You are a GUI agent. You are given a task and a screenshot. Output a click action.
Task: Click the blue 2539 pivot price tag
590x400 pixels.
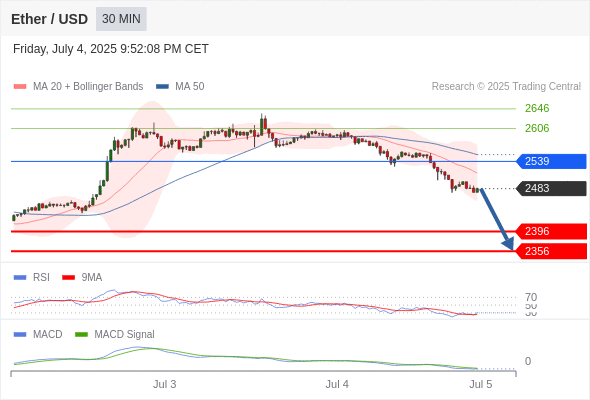coord(551,161)
